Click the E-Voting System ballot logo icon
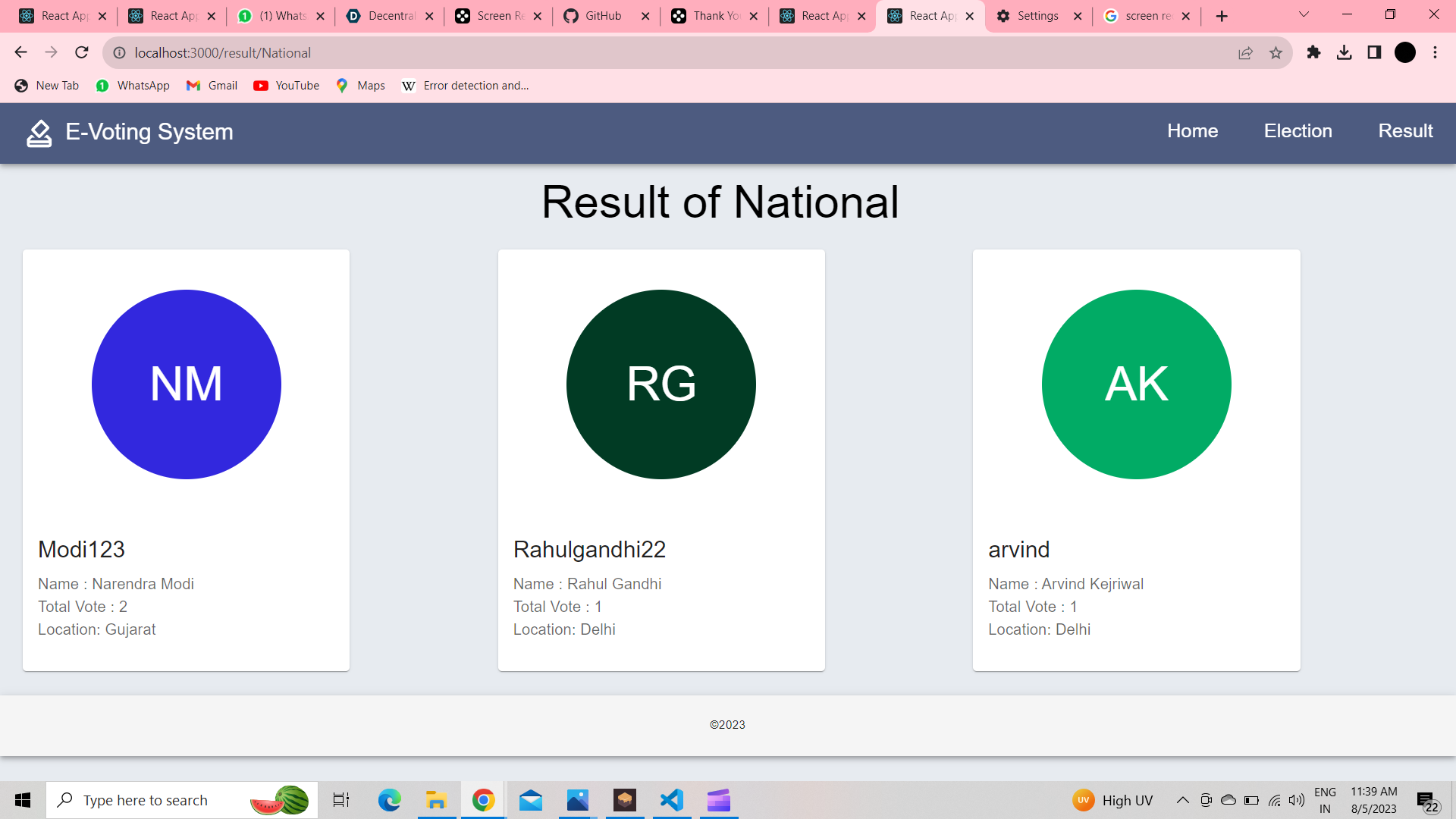Image resolution: width=1456 pixels, height=819 pixels. tap(39, 133)
